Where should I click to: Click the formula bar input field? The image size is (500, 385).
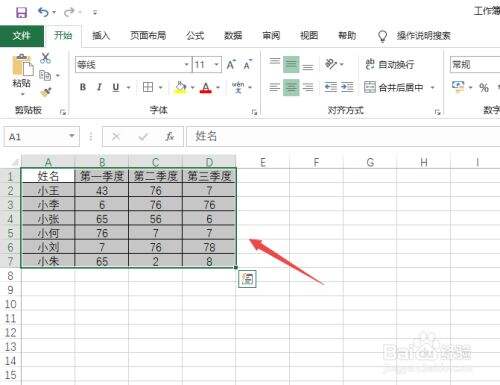pyautogui.click(x=343, y=136)
